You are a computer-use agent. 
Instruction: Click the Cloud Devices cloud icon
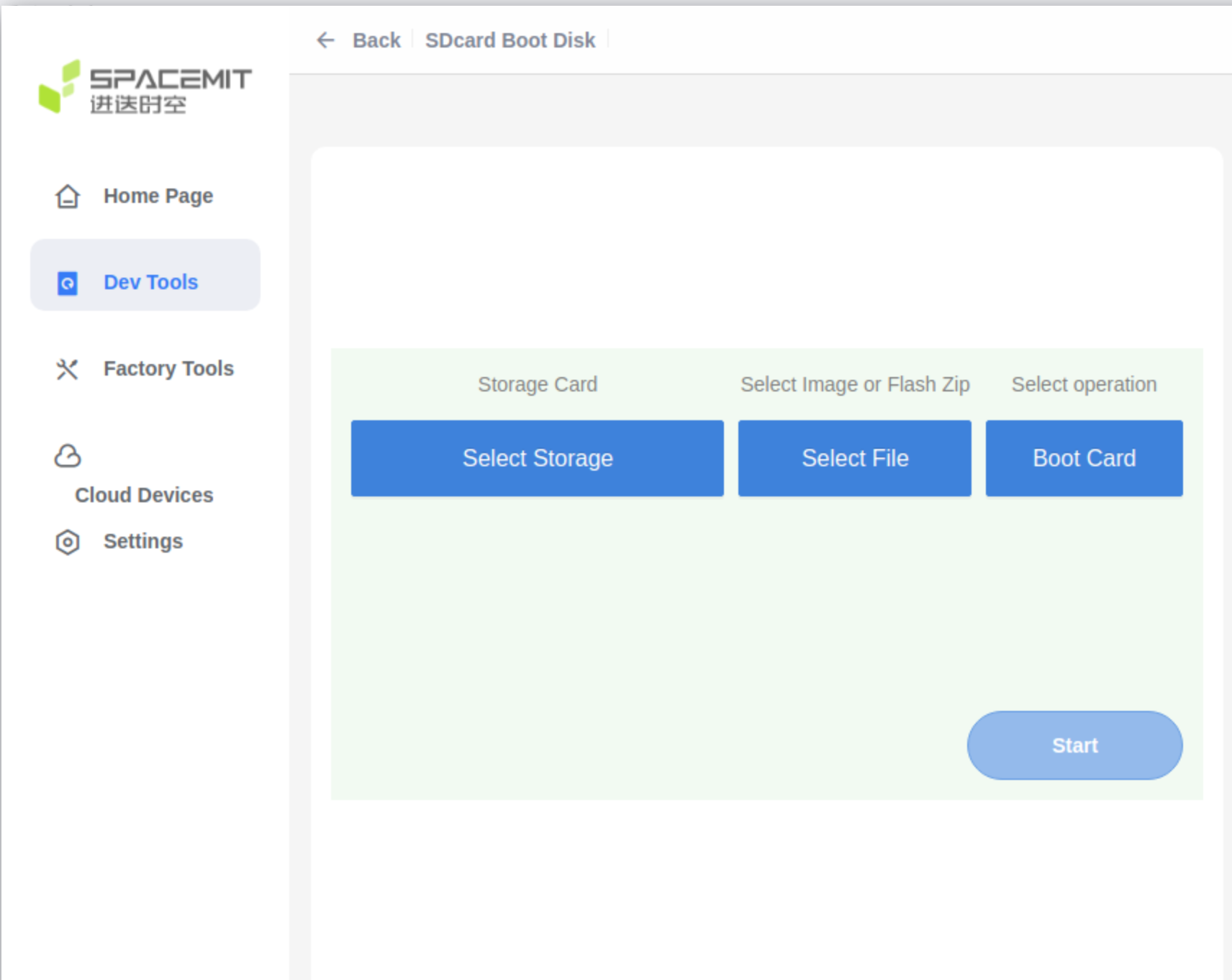[x=67, y=455]
